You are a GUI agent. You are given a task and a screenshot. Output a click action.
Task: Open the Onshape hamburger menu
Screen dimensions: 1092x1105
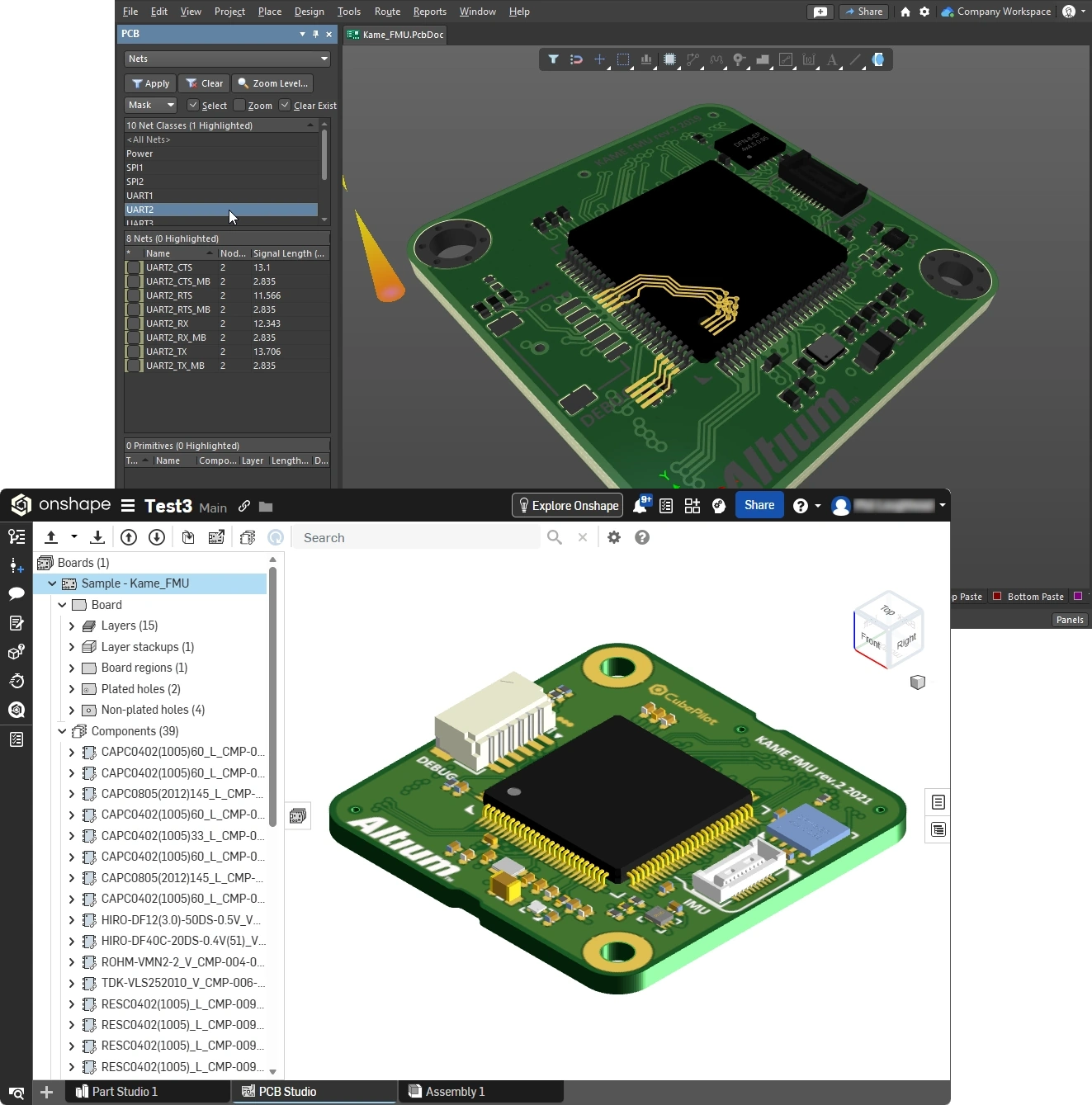[128, 506]
